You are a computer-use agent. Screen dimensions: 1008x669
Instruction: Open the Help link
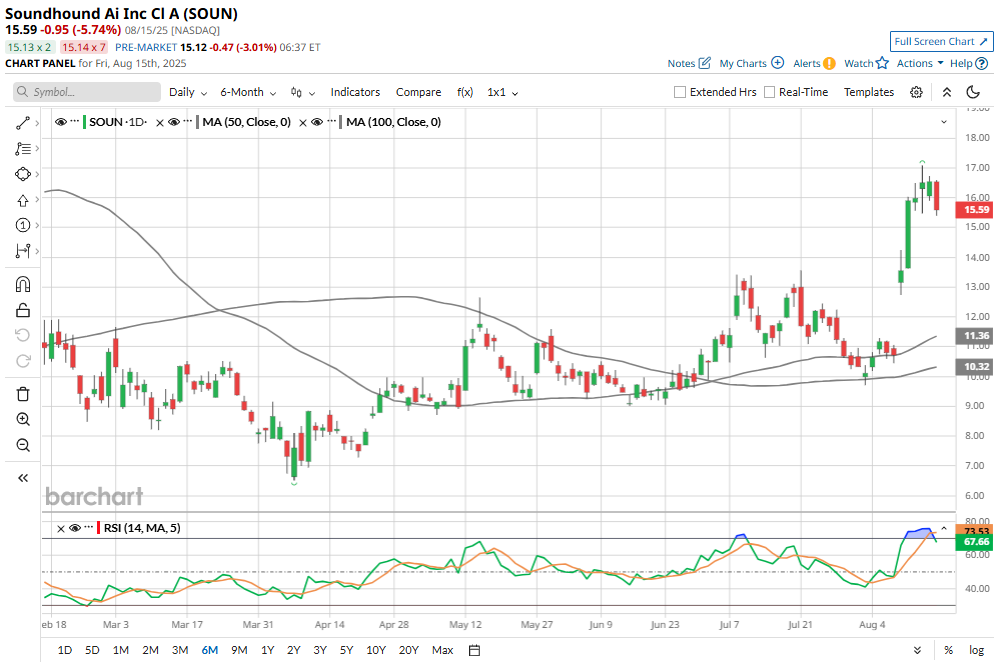968,63
